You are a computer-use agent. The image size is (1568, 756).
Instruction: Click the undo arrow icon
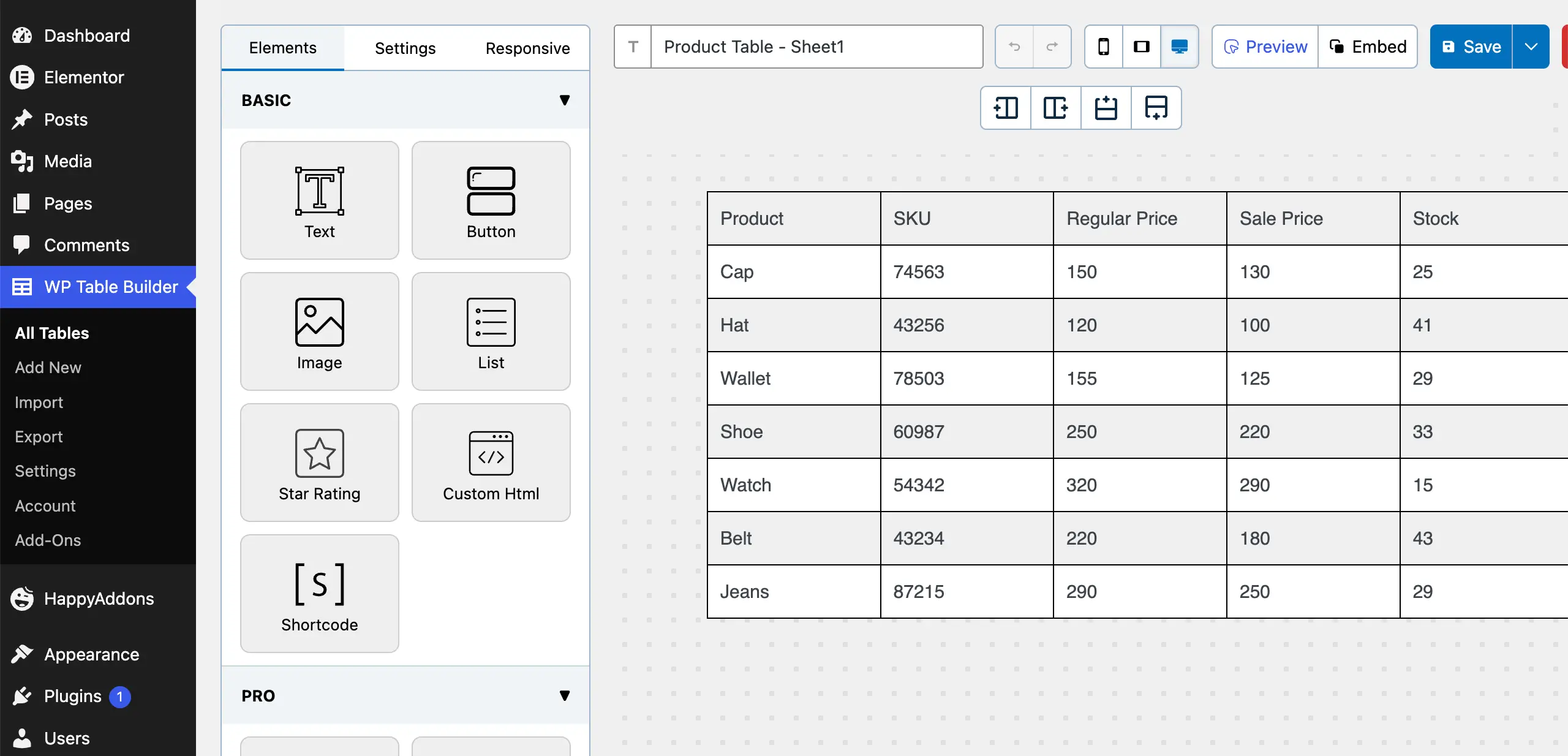coord(1014,46)
